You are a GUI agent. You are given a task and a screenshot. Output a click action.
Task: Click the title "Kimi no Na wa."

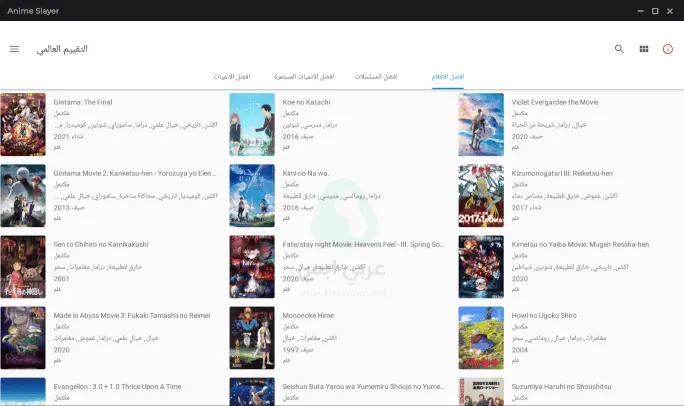coord(306,173)
